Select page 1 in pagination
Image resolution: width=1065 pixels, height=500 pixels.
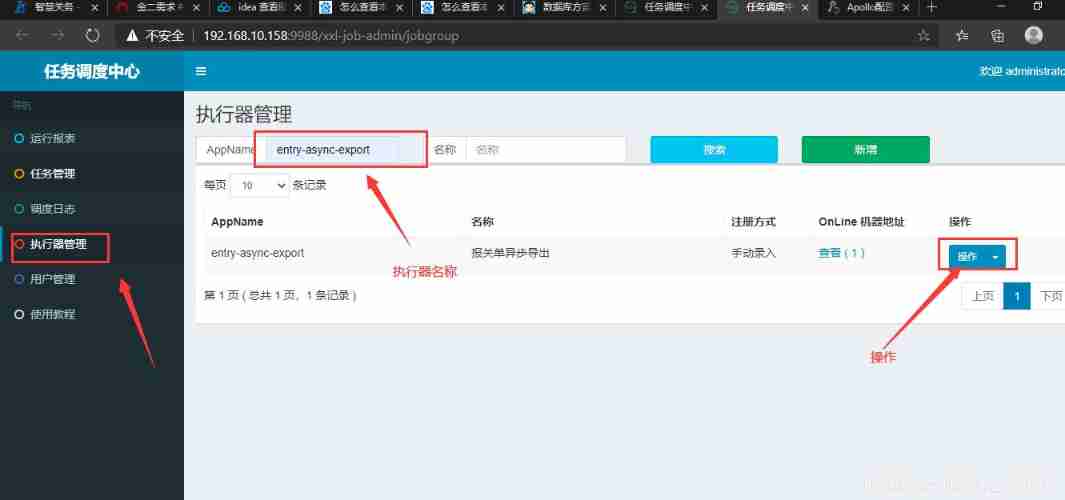(1017, 296)
